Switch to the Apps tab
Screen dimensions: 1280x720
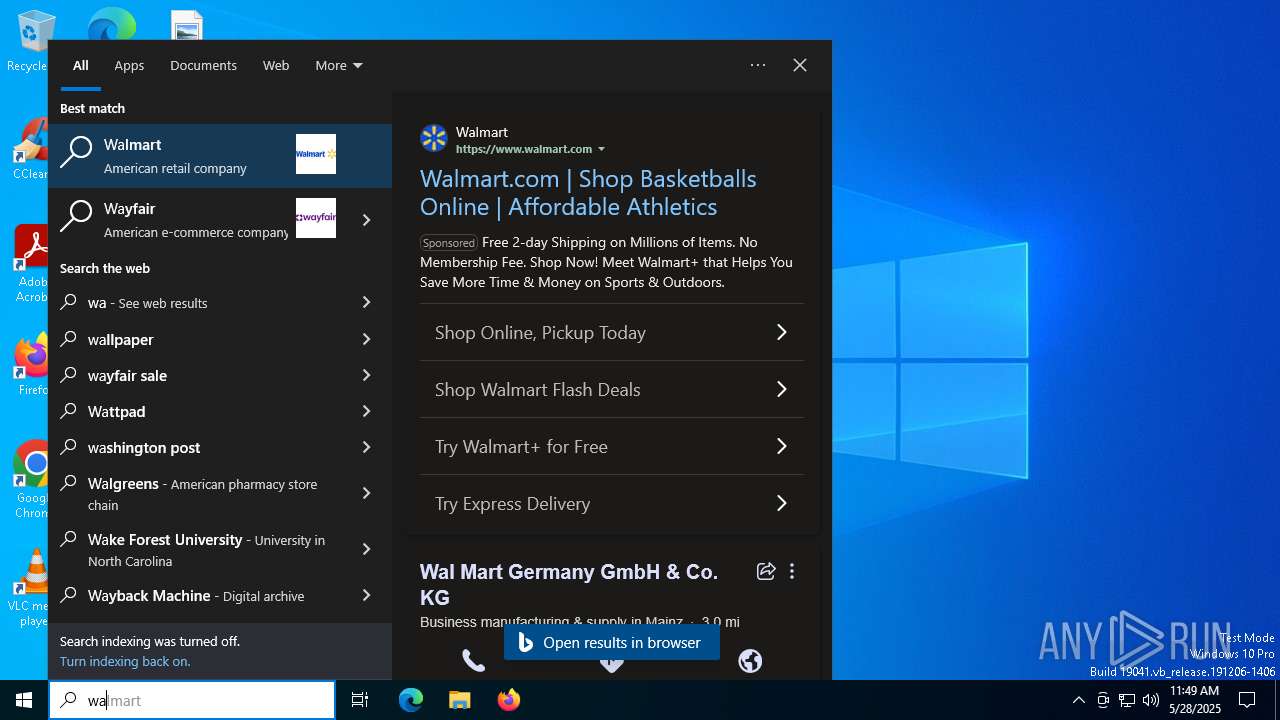(x=129, y=65)
